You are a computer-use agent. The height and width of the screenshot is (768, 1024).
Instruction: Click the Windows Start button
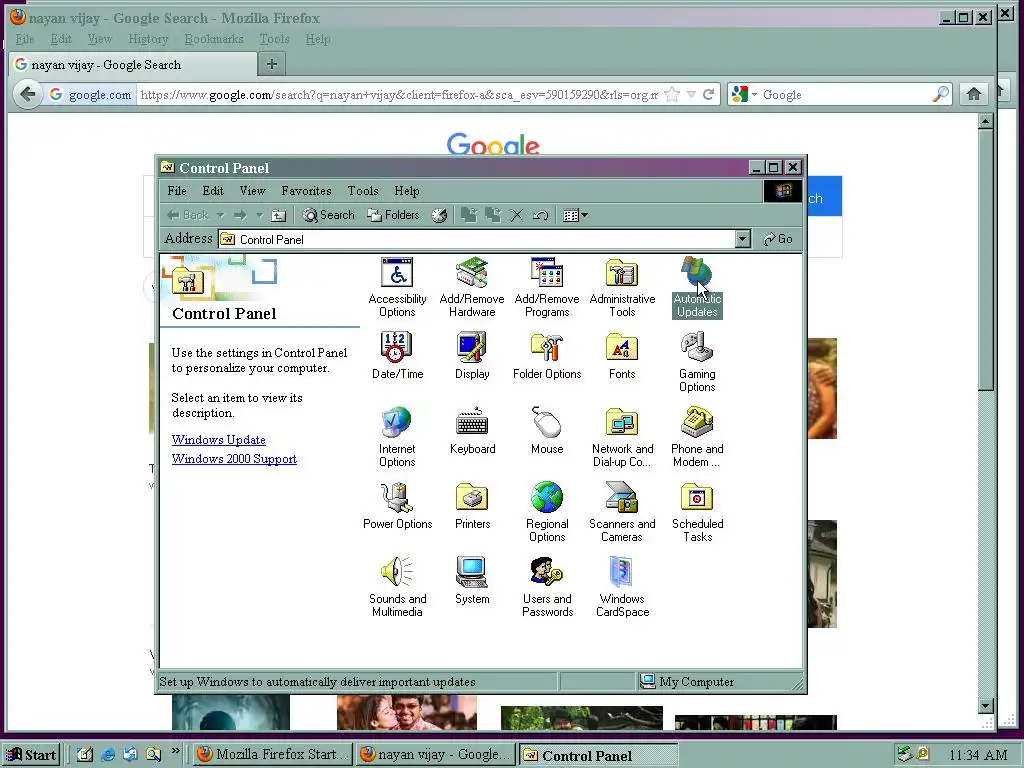click(x=31, y=755)
